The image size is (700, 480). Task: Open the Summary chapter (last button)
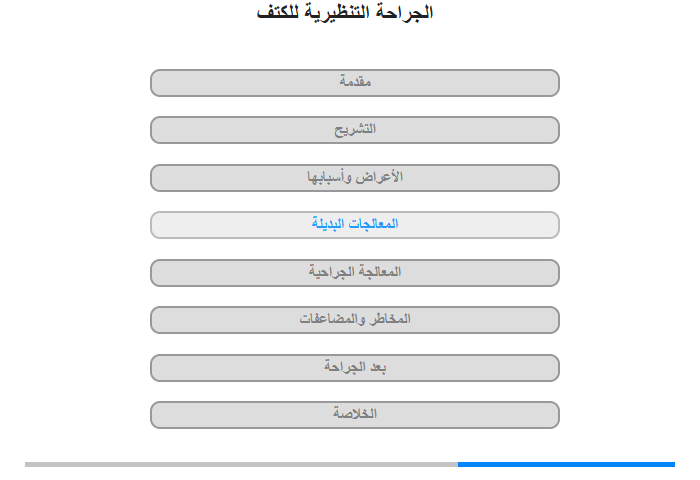[355, 415]
